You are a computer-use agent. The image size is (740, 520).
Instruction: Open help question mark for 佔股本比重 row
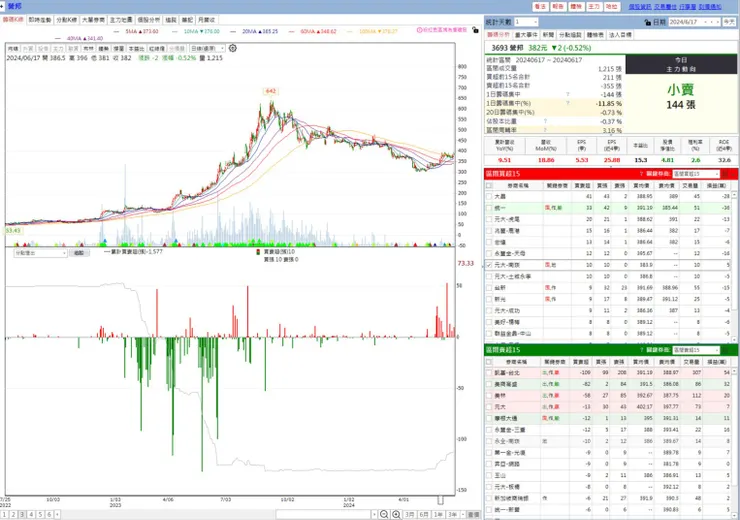click(x=545, y=121)
